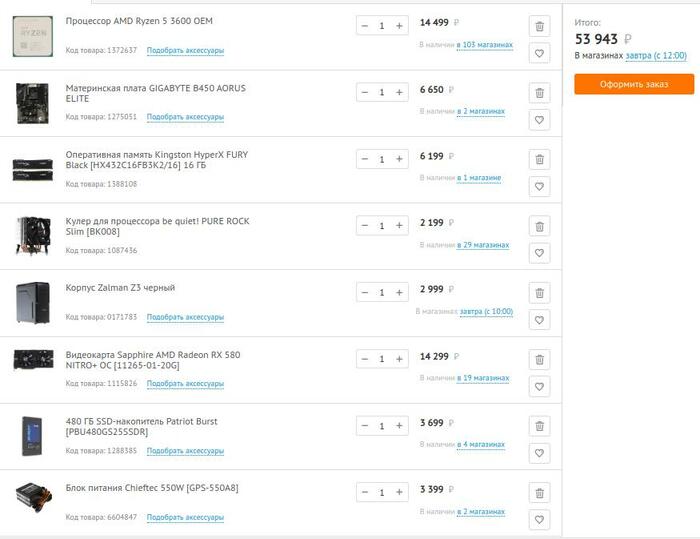This screenshot has height=539, width=700.
Task: Click the orange Оформить заказ button
Action: [633, 84]
